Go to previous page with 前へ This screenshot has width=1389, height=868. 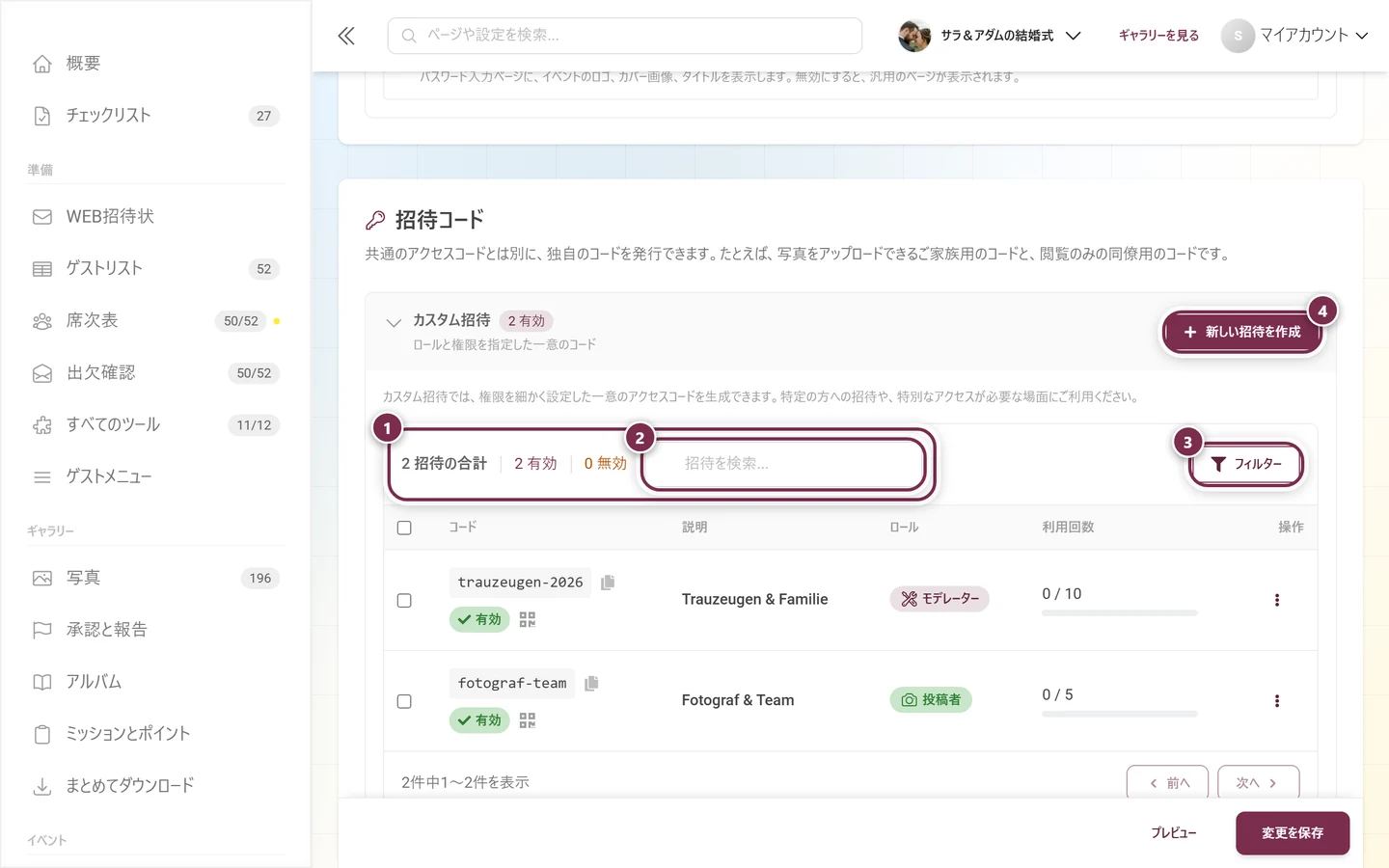(x=1168, y=783)
